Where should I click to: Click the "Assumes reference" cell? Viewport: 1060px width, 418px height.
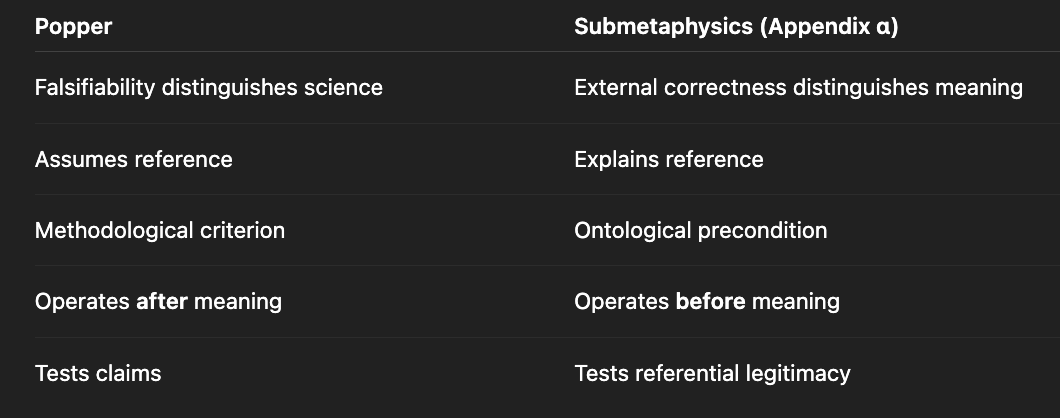(133, 159)
